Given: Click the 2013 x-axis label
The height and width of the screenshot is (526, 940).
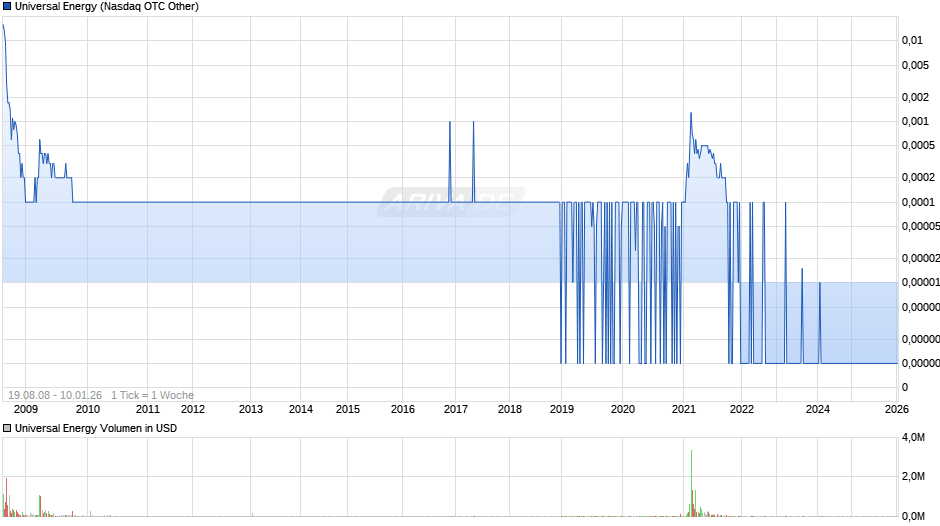Looking at the screenshot, I should (251, 409).
